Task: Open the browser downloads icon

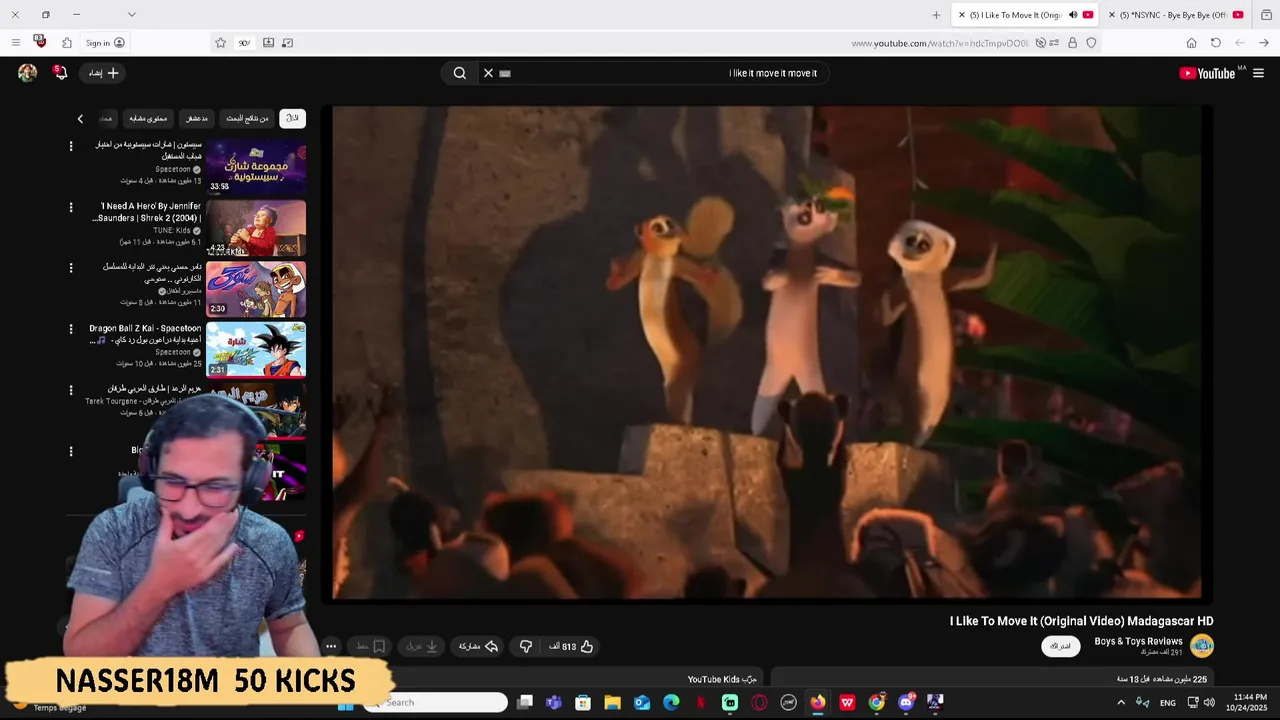Action: pos(268,43)
